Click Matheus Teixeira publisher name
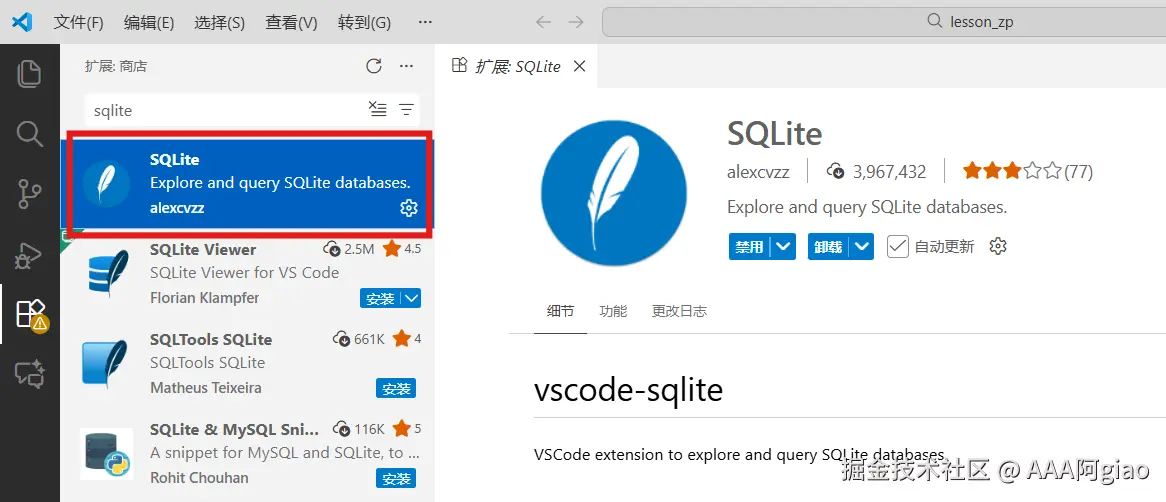 pyautogui.click(x=206, y=387)
